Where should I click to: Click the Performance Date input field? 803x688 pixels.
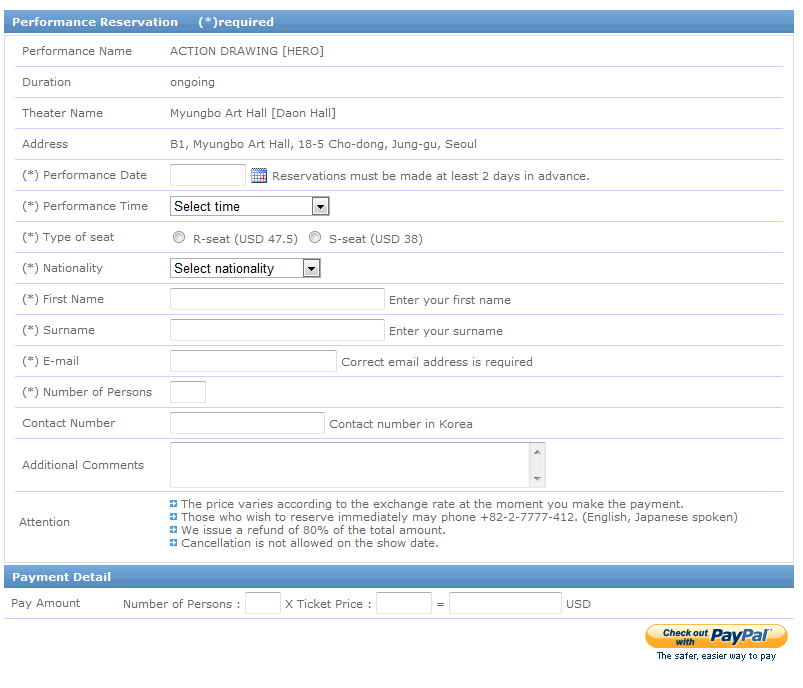click(208, 175)
